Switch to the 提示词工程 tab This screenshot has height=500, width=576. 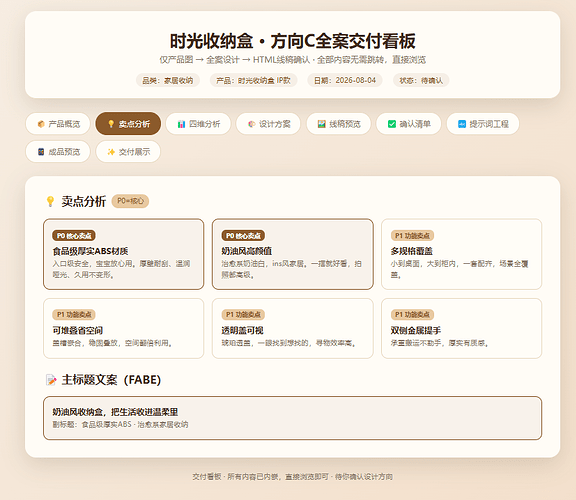click(x=483, y=124)
